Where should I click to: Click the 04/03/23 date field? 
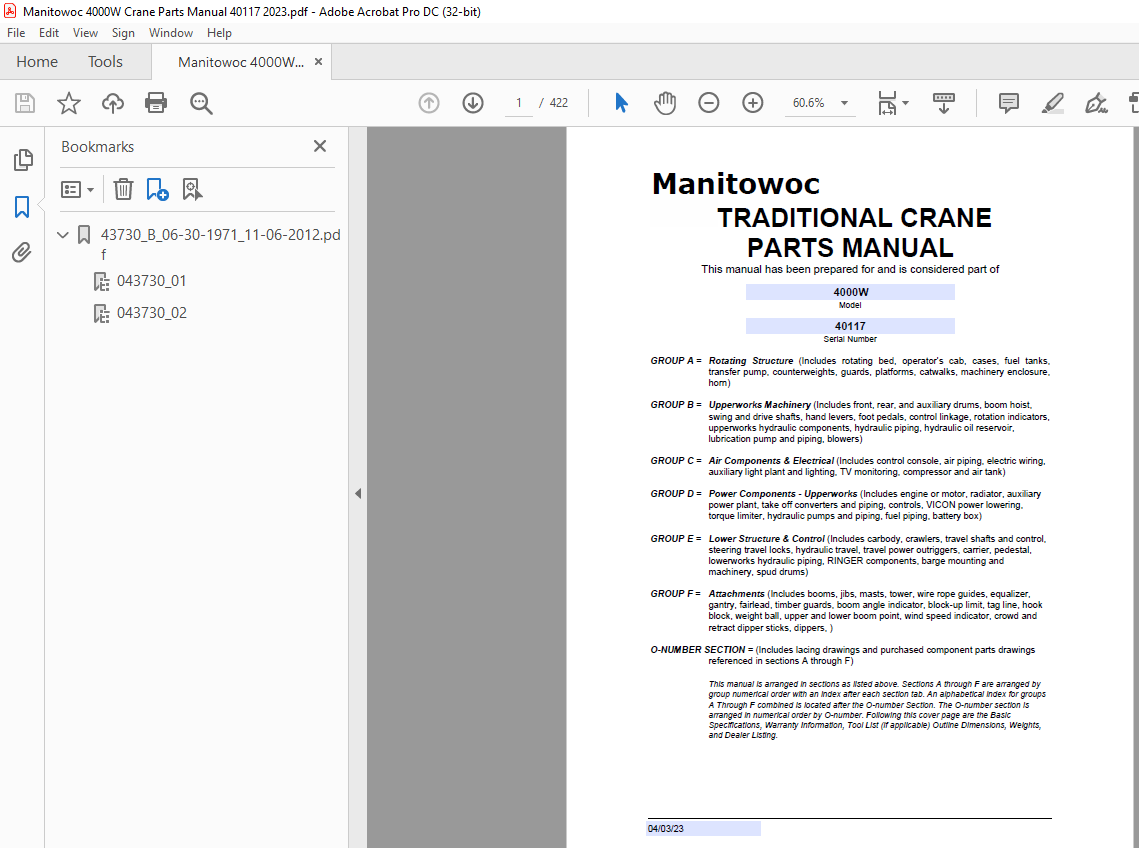click(703, 828)
